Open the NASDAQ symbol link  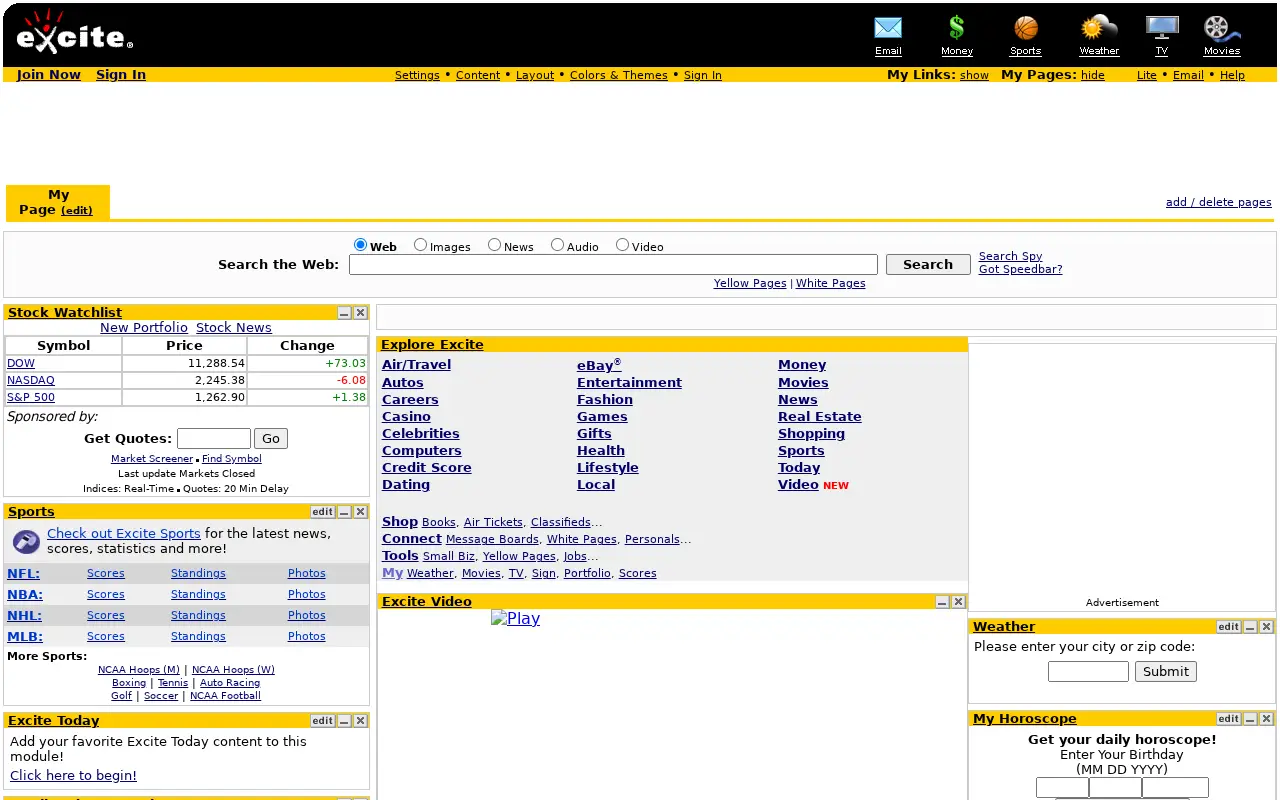click(x=31, y=381)
